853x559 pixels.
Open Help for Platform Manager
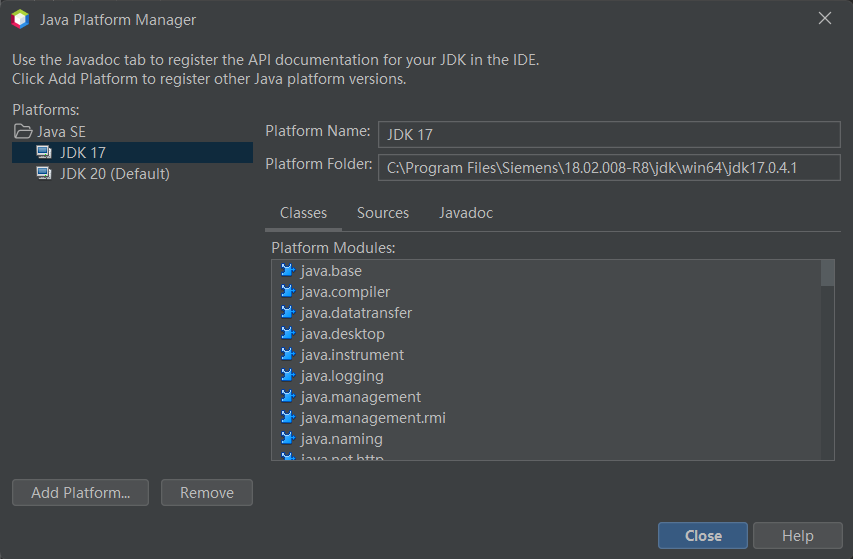(797, 536)
